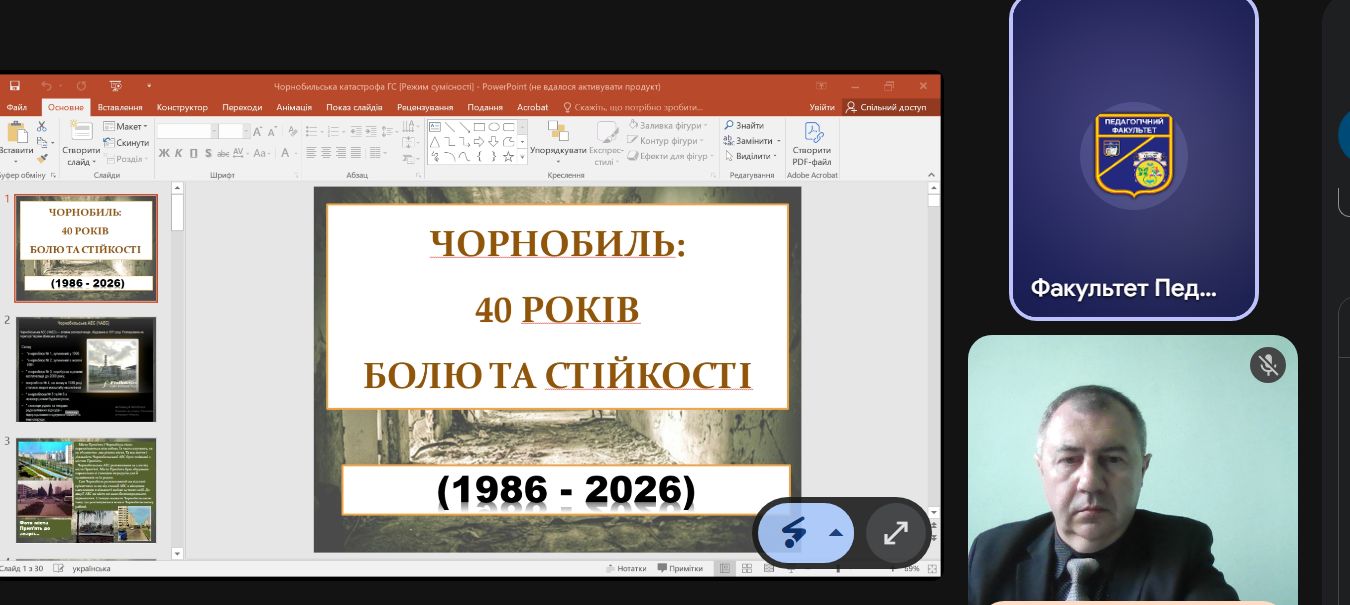Open the Заливка фігури dropdown
The width and height of the screenshot is (1350, 605).
(x=671, y=125)
